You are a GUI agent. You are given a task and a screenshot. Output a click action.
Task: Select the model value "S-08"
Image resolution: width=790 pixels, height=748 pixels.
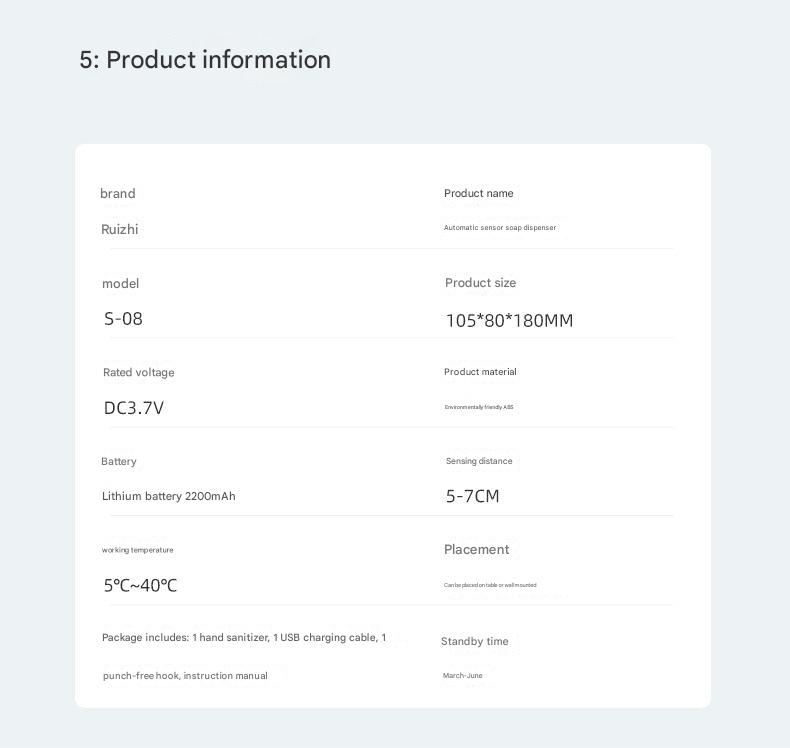click(x=123, y=320)
